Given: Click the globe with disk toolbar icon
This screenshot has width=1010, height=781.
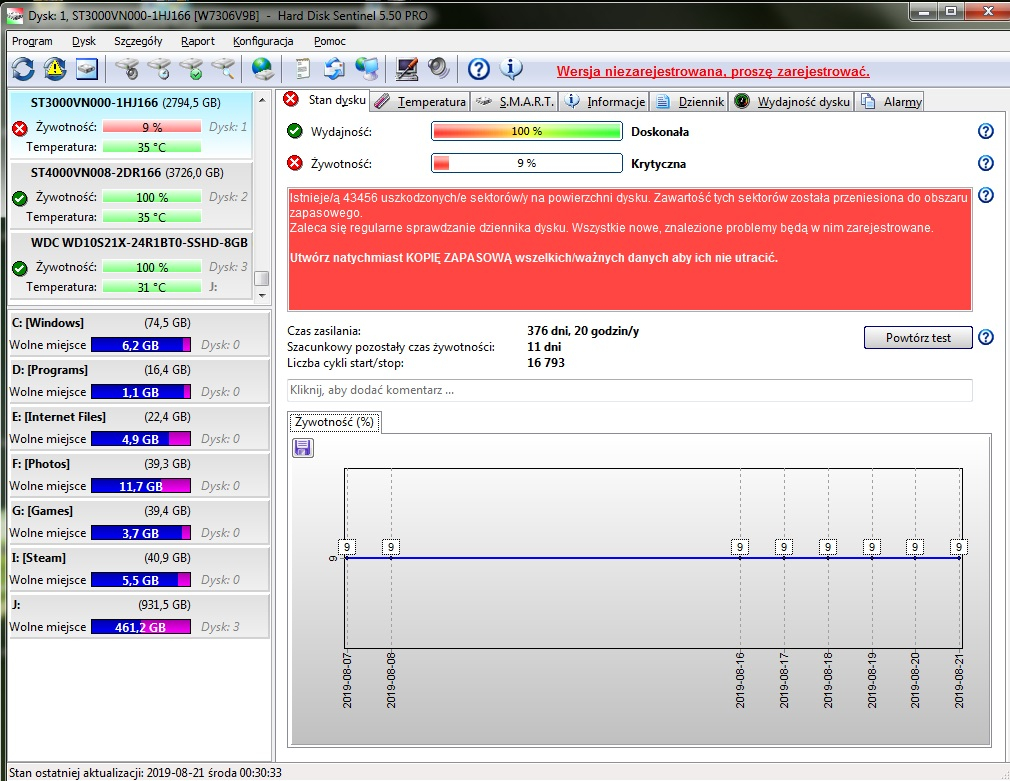Looking at the screenshot, I should pyautogui.click(x=262, y=68).
